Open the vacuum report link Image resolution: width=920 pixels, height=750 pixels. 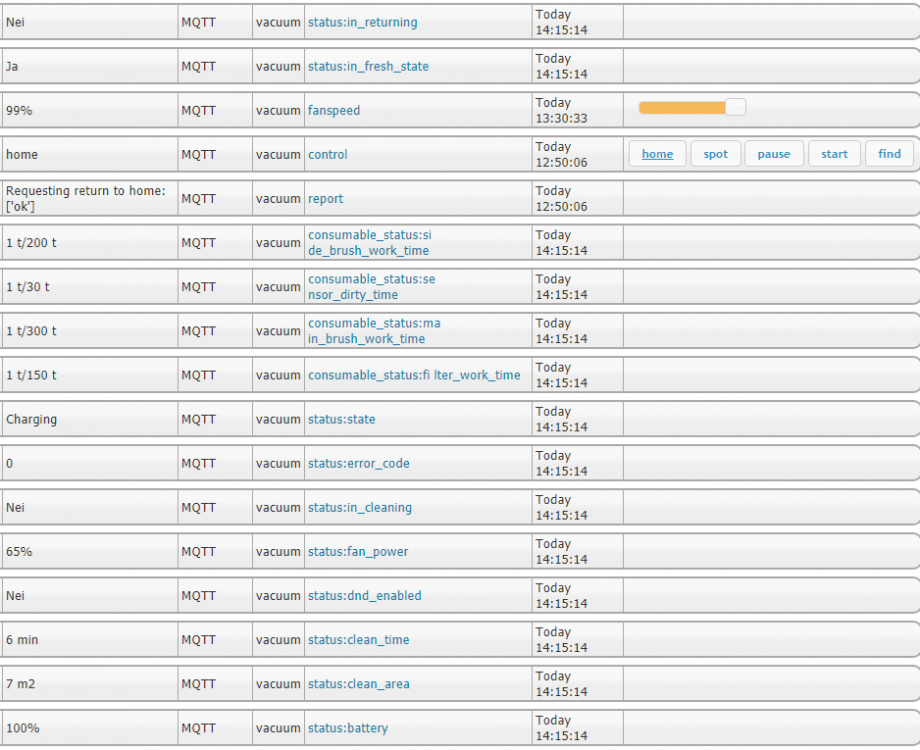[325, 199]
